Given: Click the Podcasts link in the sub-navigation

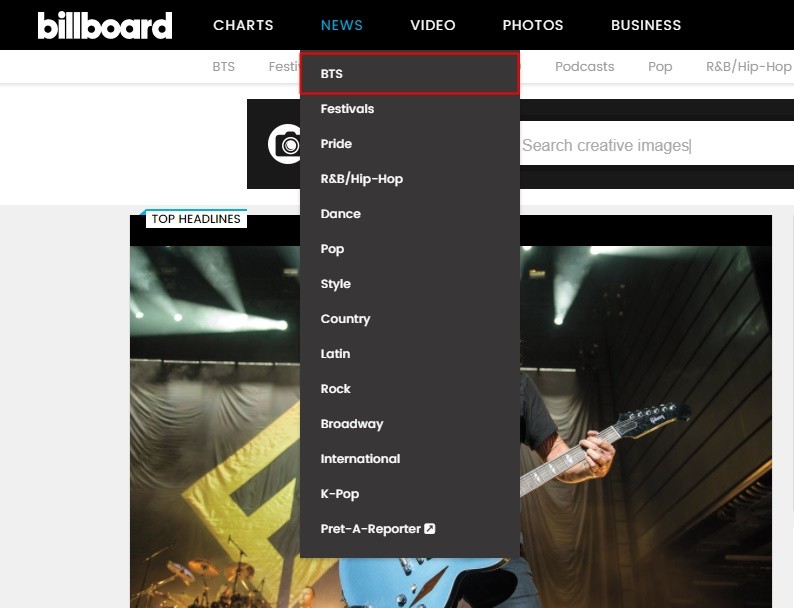Looking at the screenshot, I should click(584, 67).
